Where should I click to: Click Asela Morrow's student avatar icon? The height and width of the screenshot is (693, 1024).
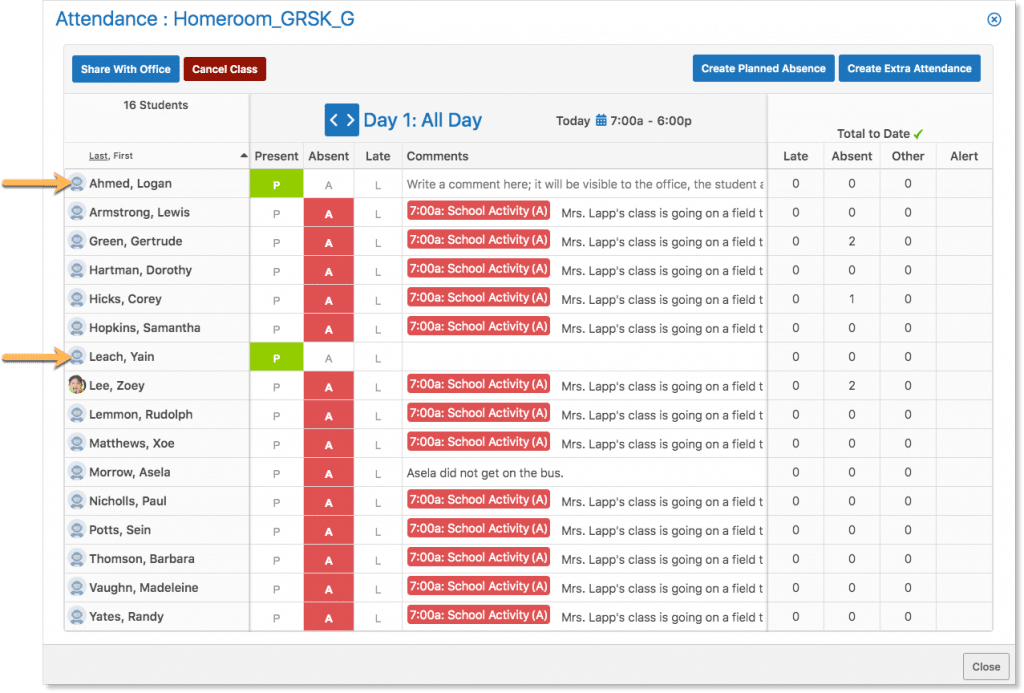coord(77,472)
